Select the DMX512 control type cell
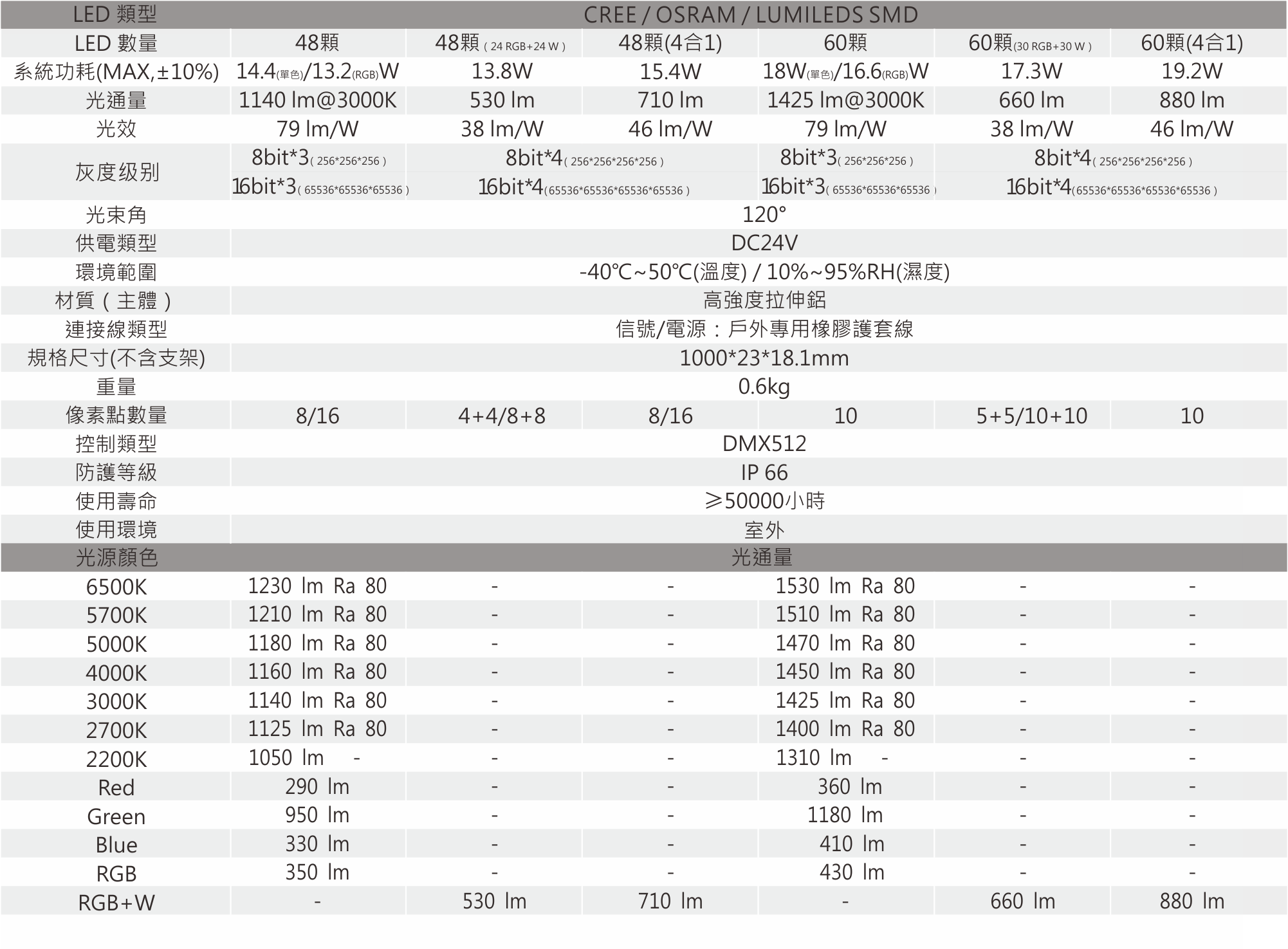Screen dimensions: 1288x949 point(764,444)
